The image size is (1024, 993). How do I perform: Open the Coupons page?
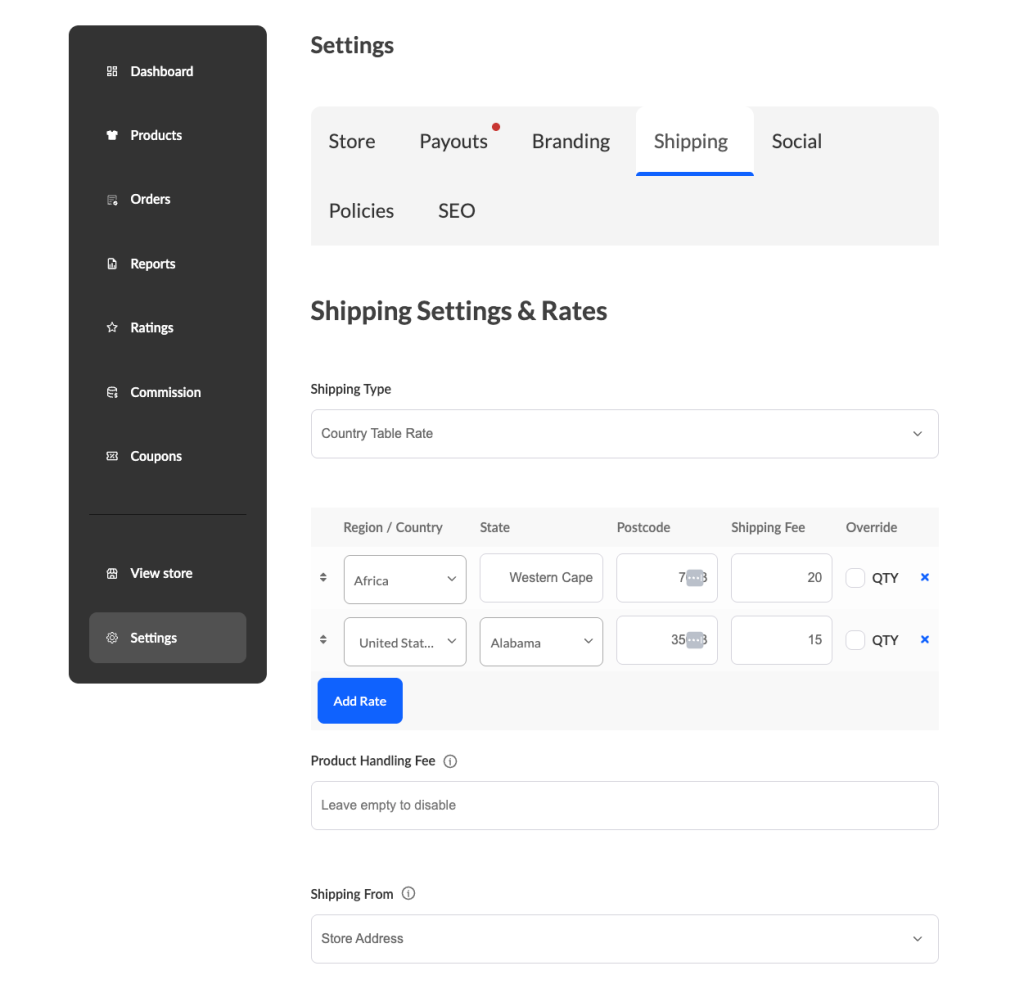pyautogui.click(x=156, y=456)
